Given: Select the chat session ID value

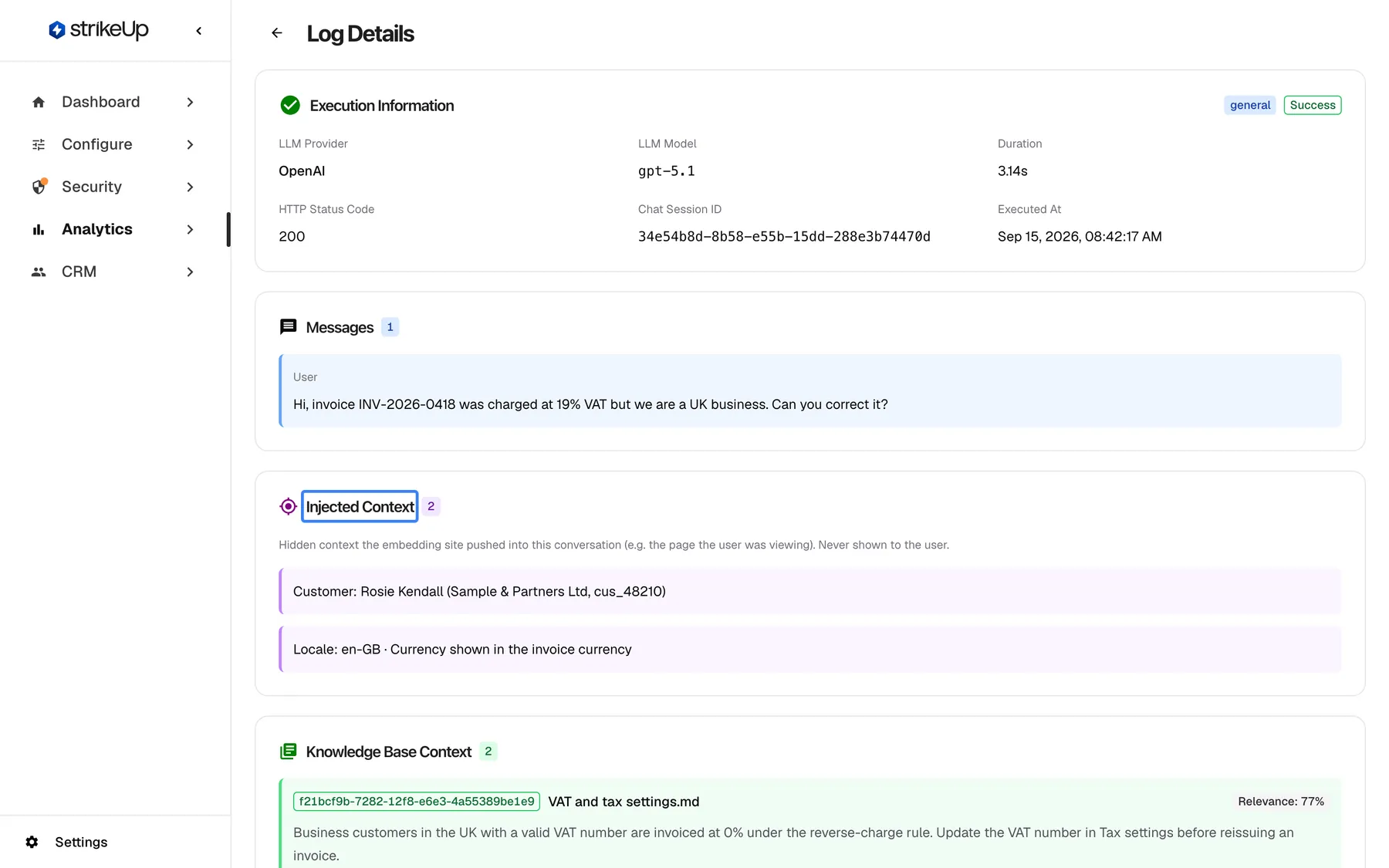Looking at the screenshot, I should pos(784,237).
